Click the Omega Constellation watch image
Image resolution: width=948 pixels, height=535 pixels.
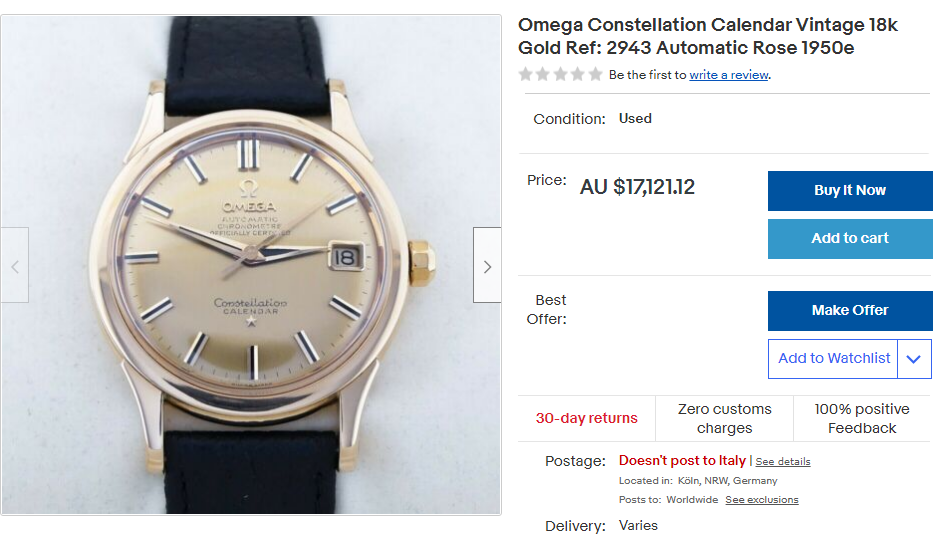(250, 265)
